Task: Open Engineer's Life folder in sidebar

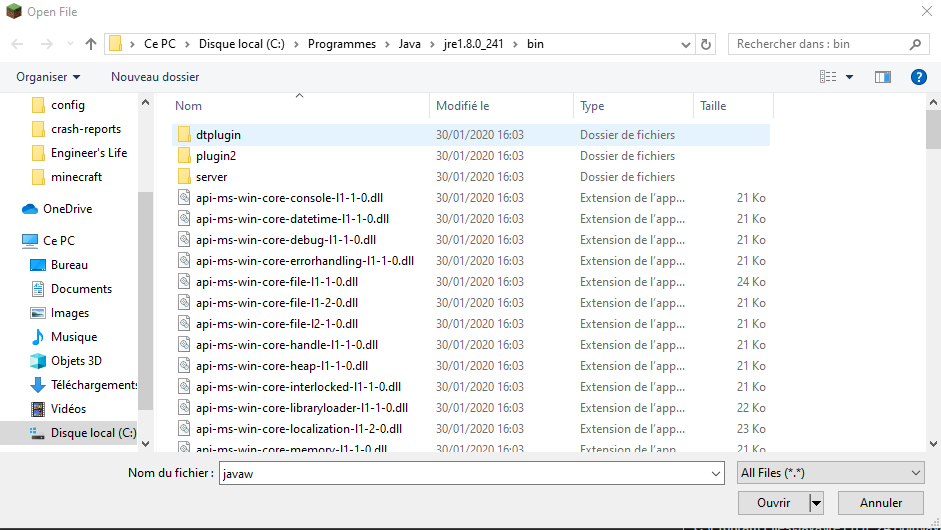Action: click(89, 153)
